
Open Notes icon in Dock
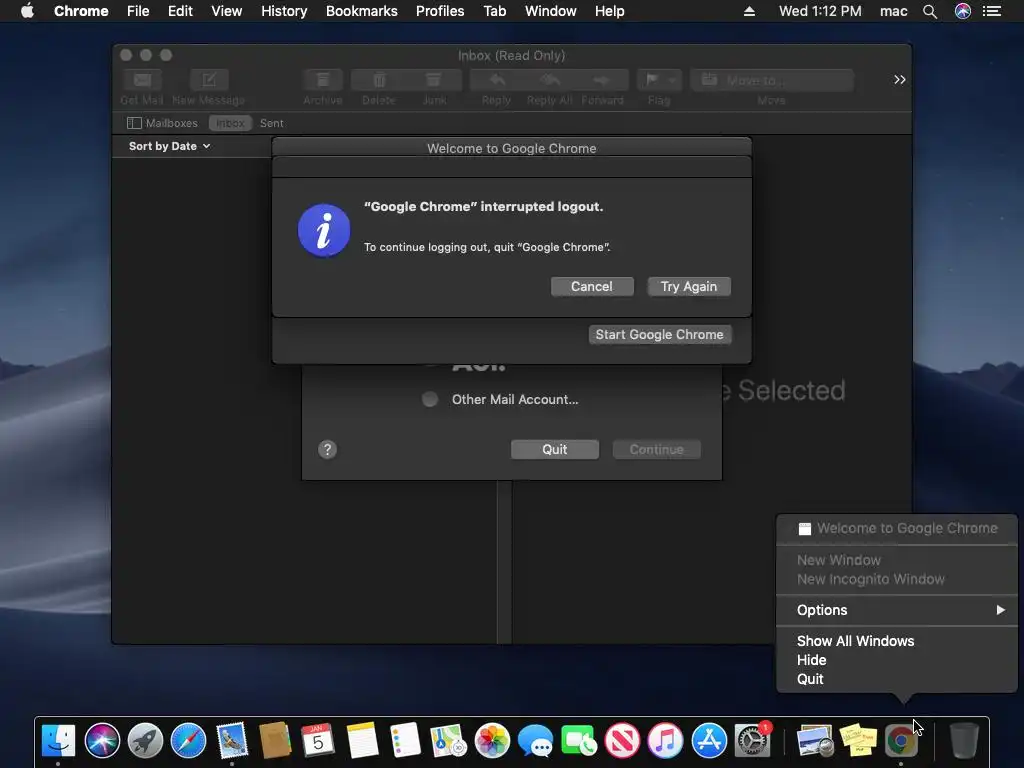[362, 741]
